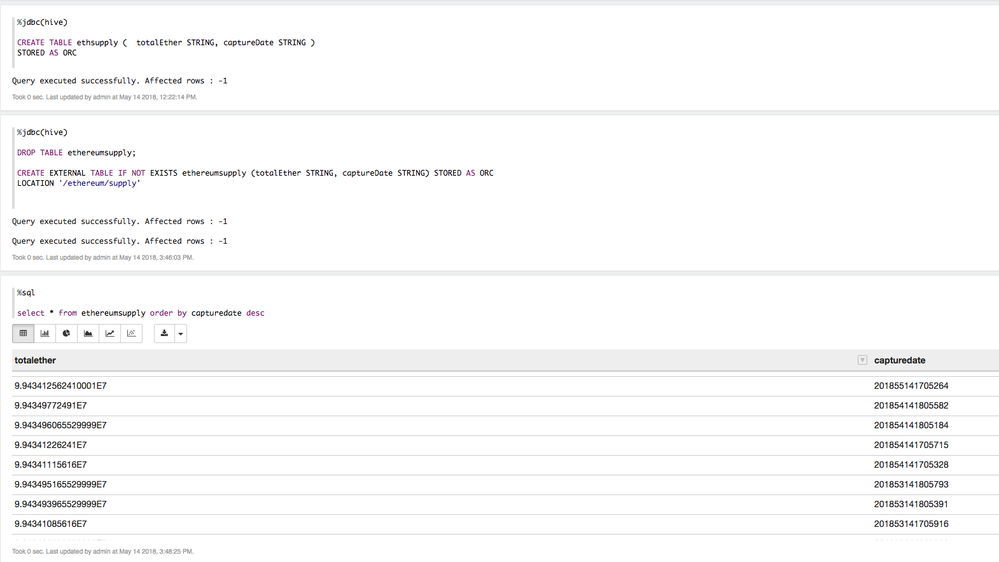Place cursor in CREATE TABLE ethsupply statement
This screenshot has width=999, height=562.
[166, 43]
